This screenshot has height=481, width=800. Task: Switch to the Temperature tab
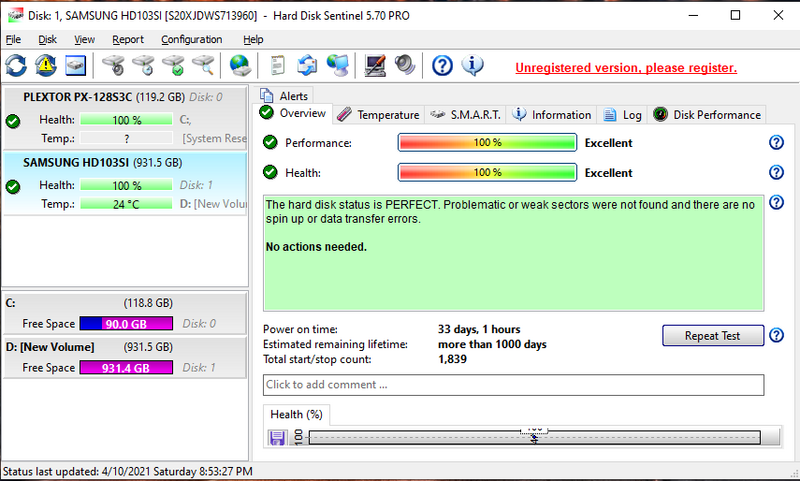coord(379,115)
